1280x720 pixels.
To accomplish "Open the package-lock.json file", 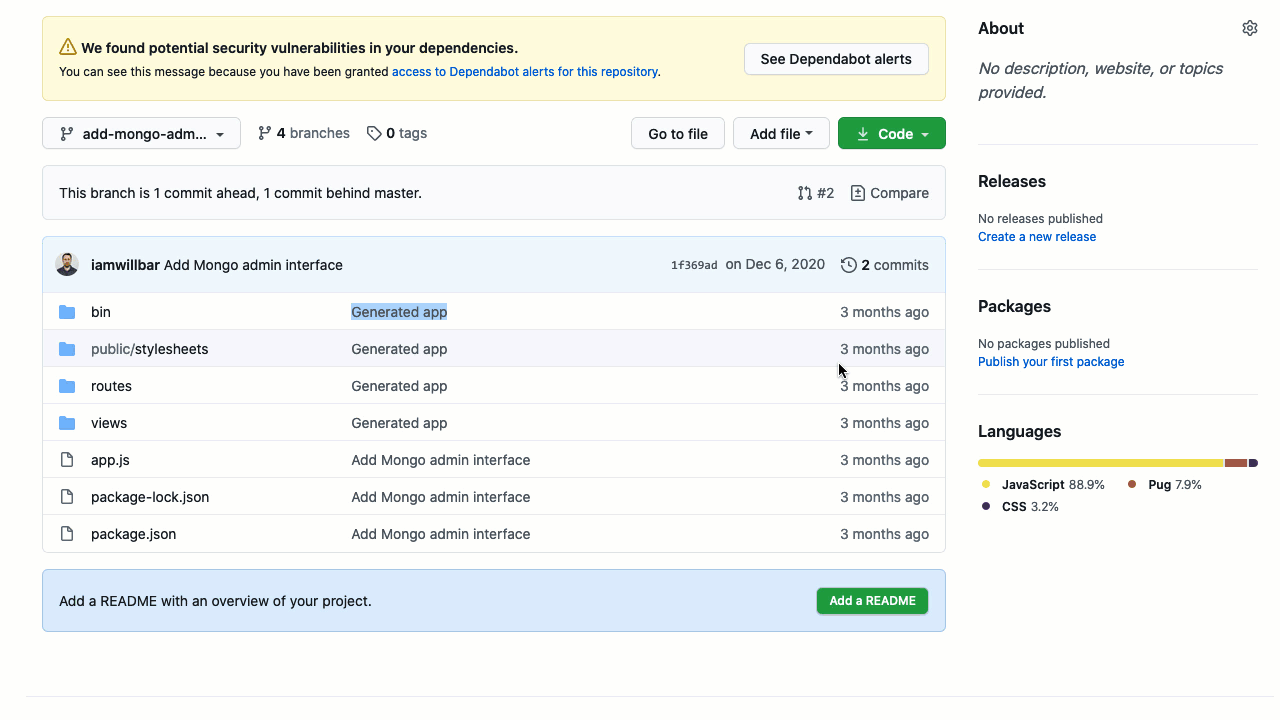I will point(150,497).
